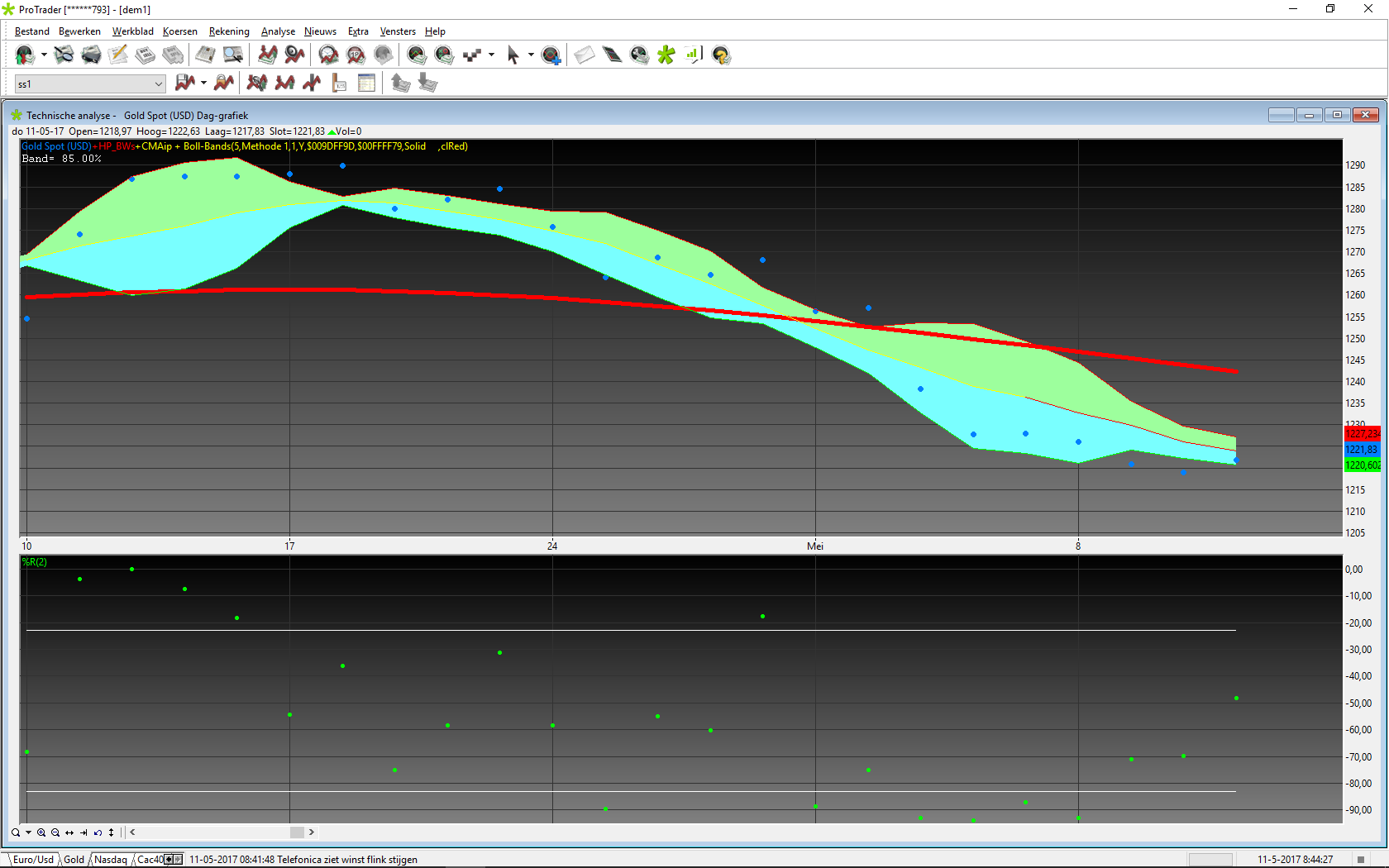1389x868 pixels.
Task: Click the blue undo zoom arrow
Action: tap(98, 832)
